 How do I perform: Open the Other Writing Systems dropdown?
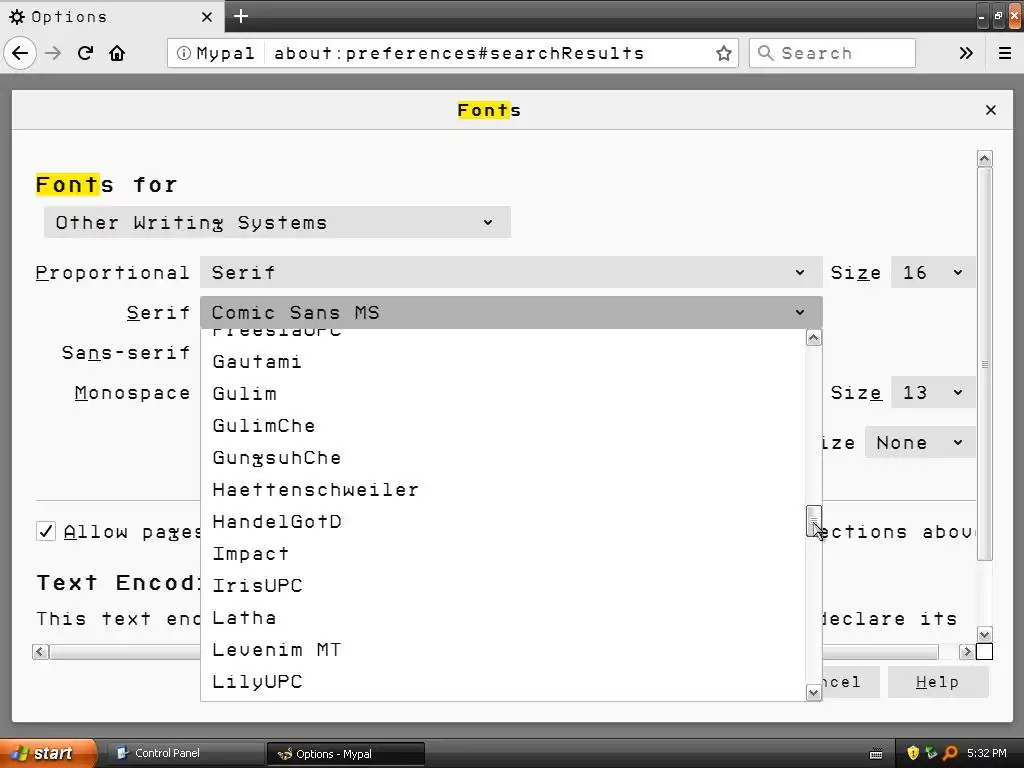coord(277,223)
